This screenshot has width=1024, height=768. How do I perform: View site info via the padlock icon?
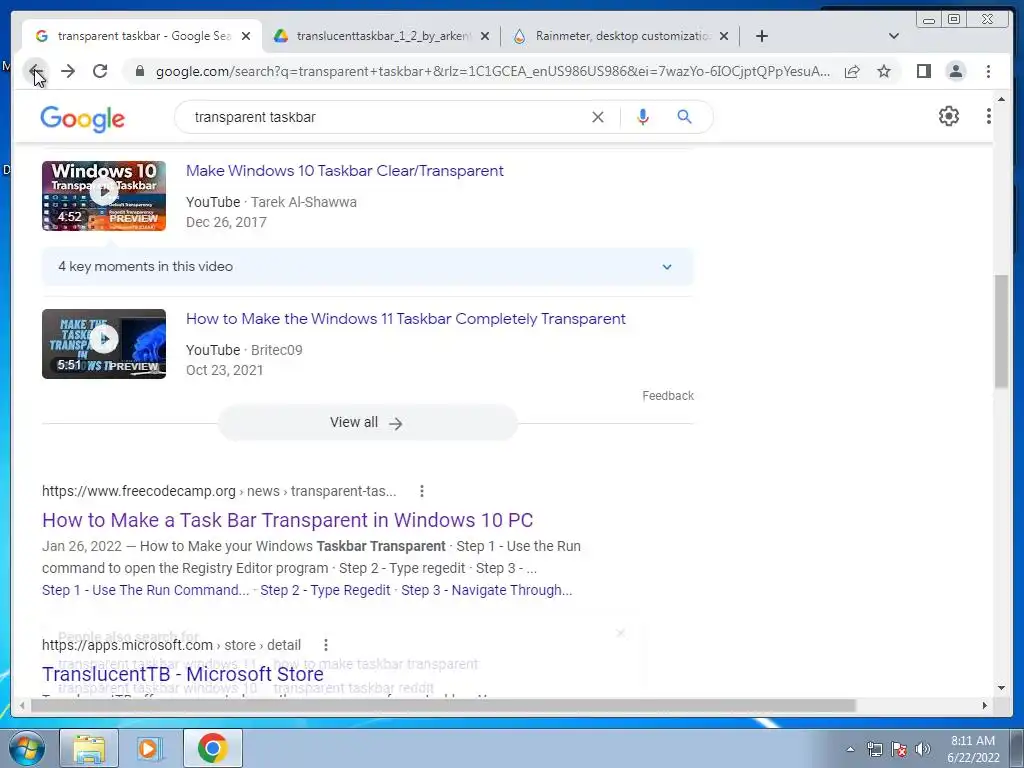139,71
